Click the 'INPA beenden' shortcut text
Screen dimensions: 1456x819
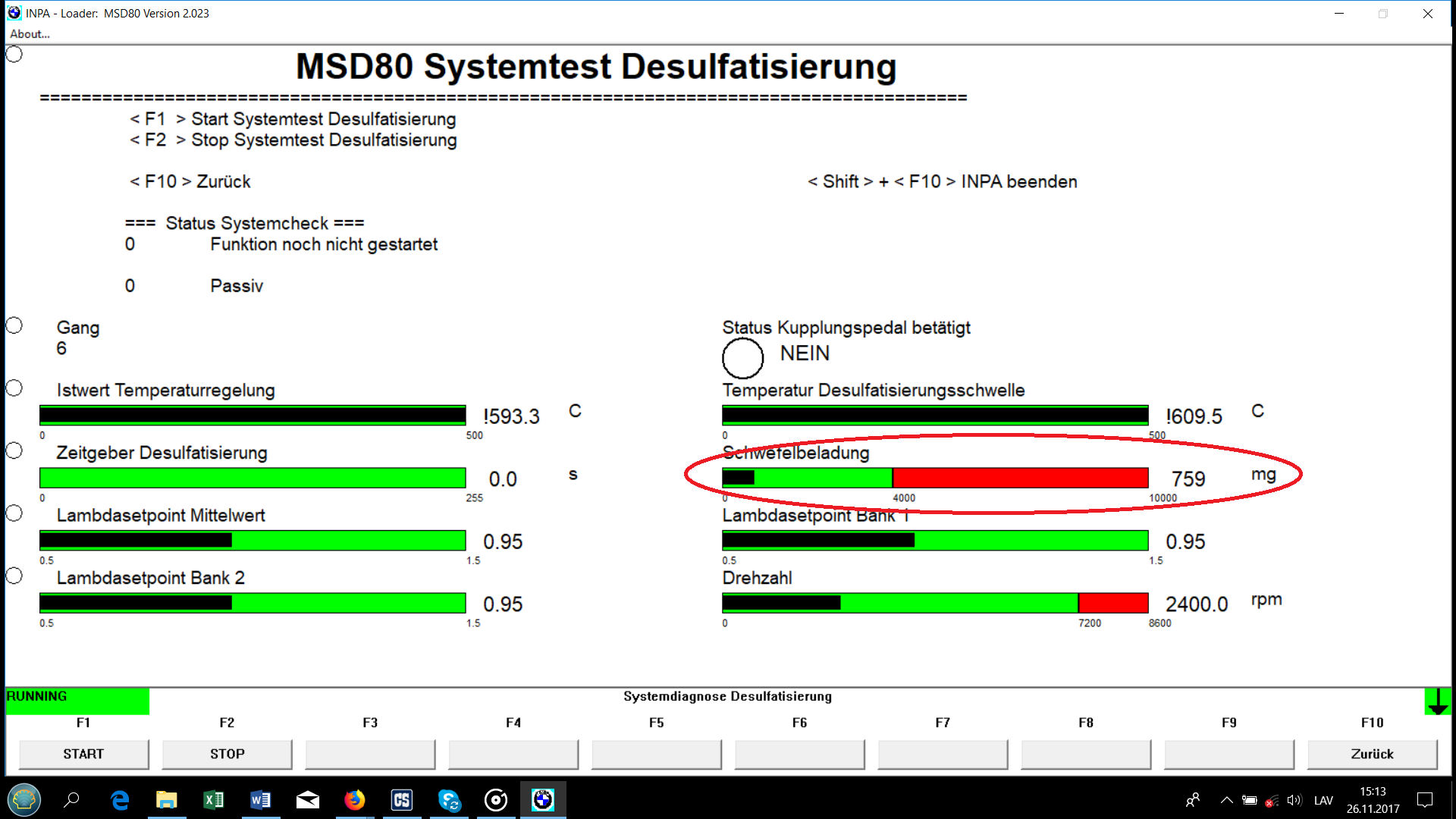[1018, 182]
